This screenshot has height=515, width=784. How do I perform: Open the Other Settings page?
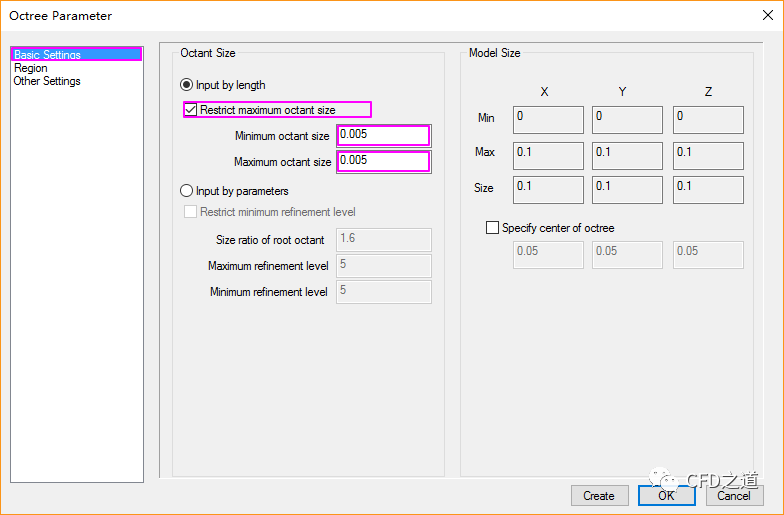tap(47, 81)
